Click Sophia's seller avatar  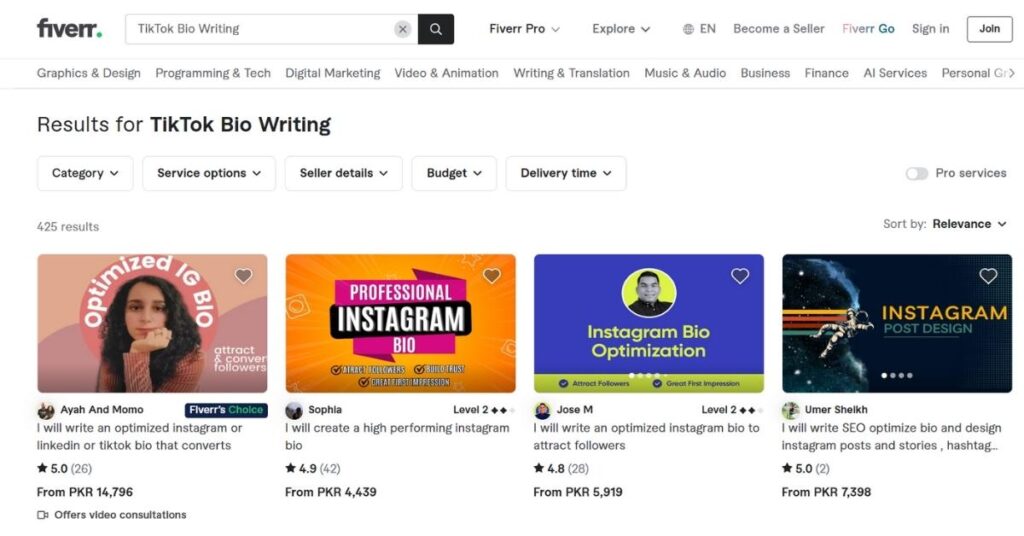click(294, 410)
